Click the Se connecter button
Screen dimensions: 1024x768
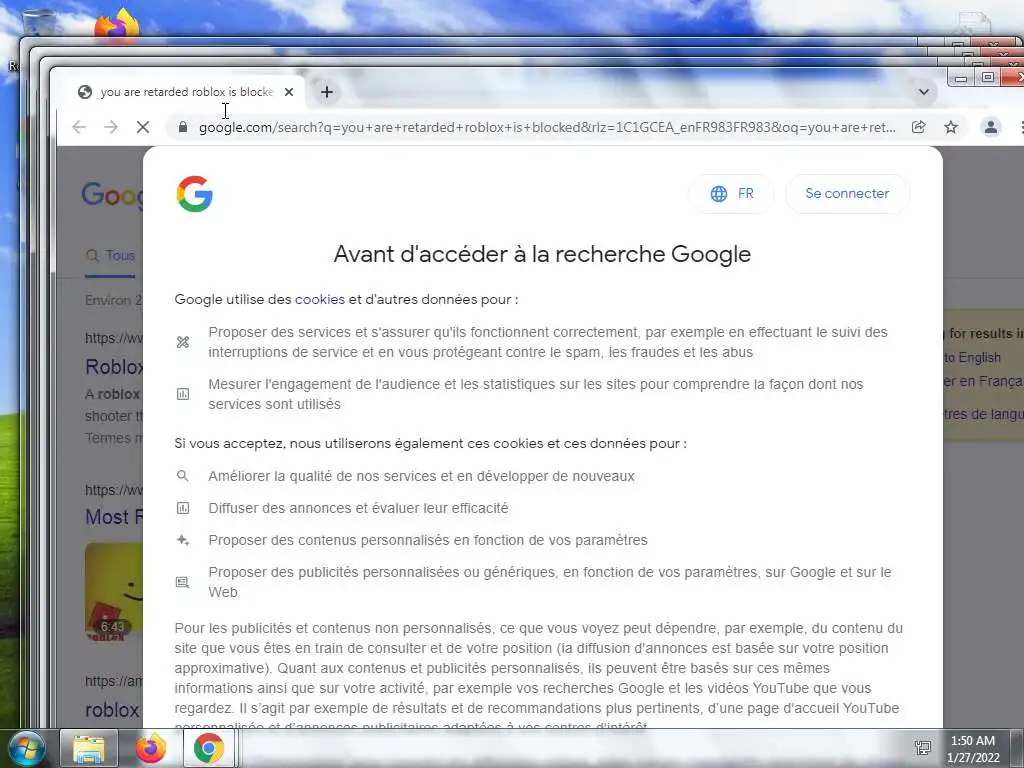click(x=847, y=193)
